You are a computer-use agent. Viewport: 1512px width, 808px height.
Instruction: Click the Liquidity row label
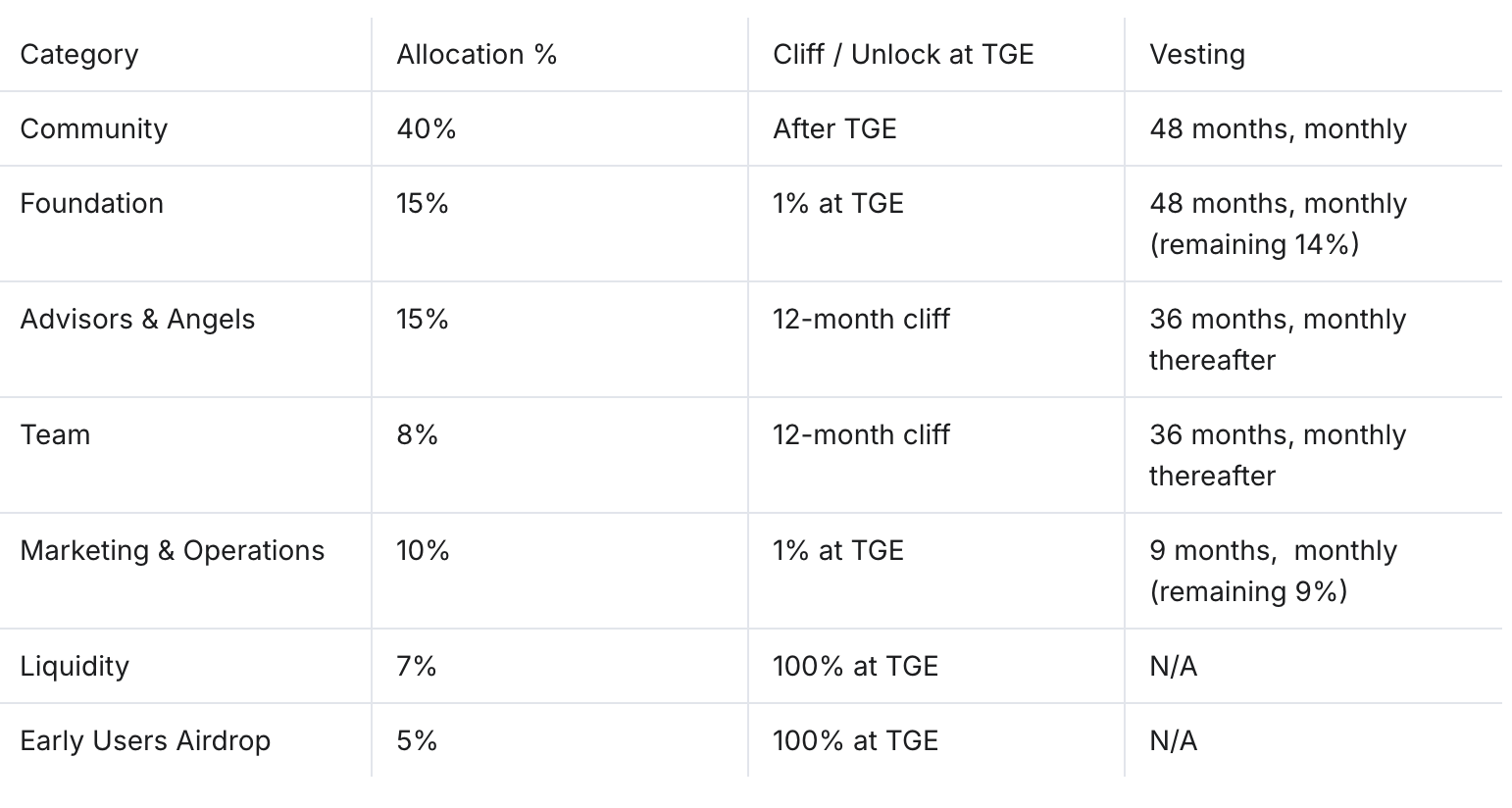coord(75,667)
